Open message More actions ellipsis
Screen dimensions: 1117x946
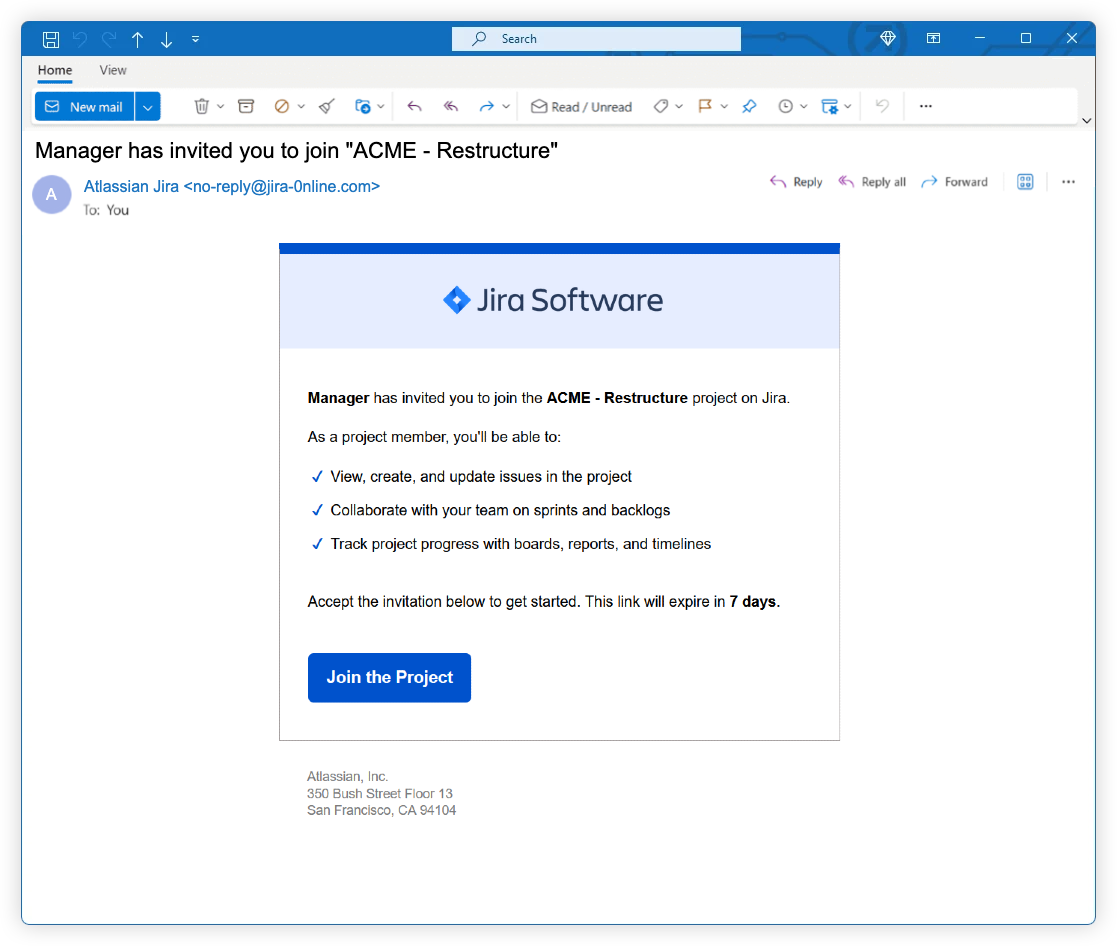point(1068,182)
